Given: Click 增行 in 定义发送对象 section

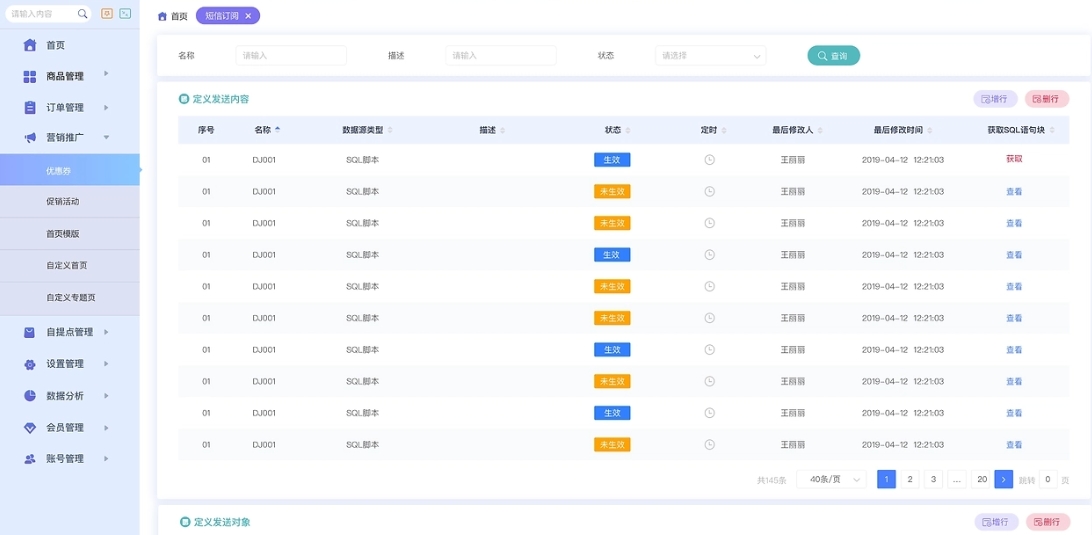Looking at the screenshot, I should [x=996, y=522].
